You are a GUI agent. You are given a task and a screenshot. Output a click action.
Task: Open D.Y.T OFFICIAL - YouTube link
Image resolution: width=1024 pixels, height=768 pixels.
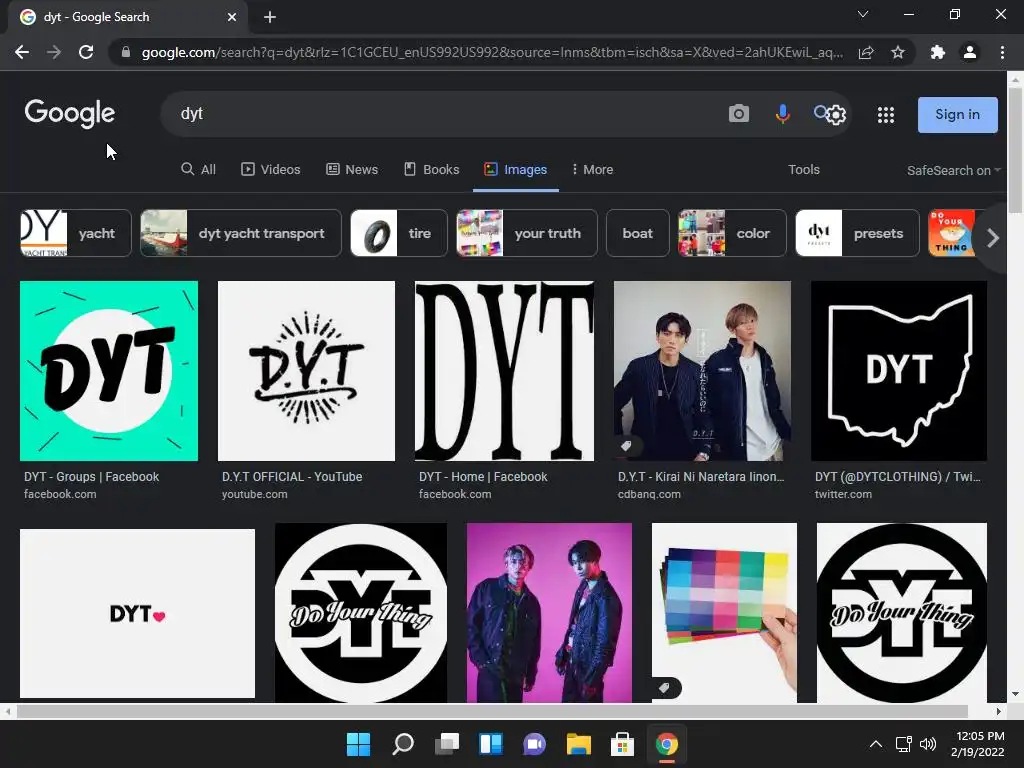coord(292,477)
